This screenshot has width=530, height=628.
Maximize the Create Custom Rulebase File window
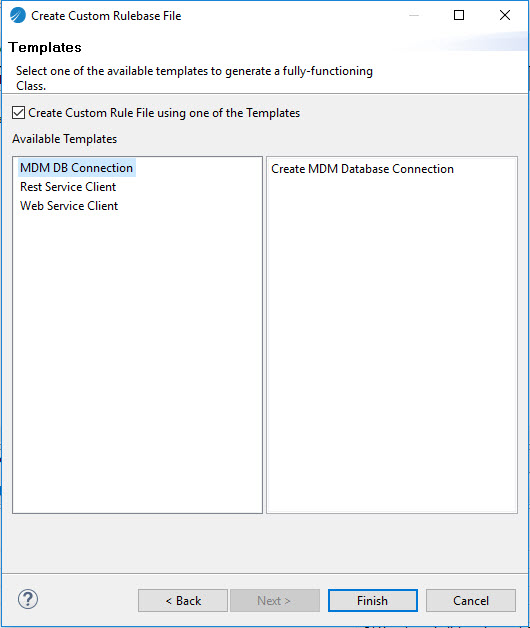(x=459, y=15)
